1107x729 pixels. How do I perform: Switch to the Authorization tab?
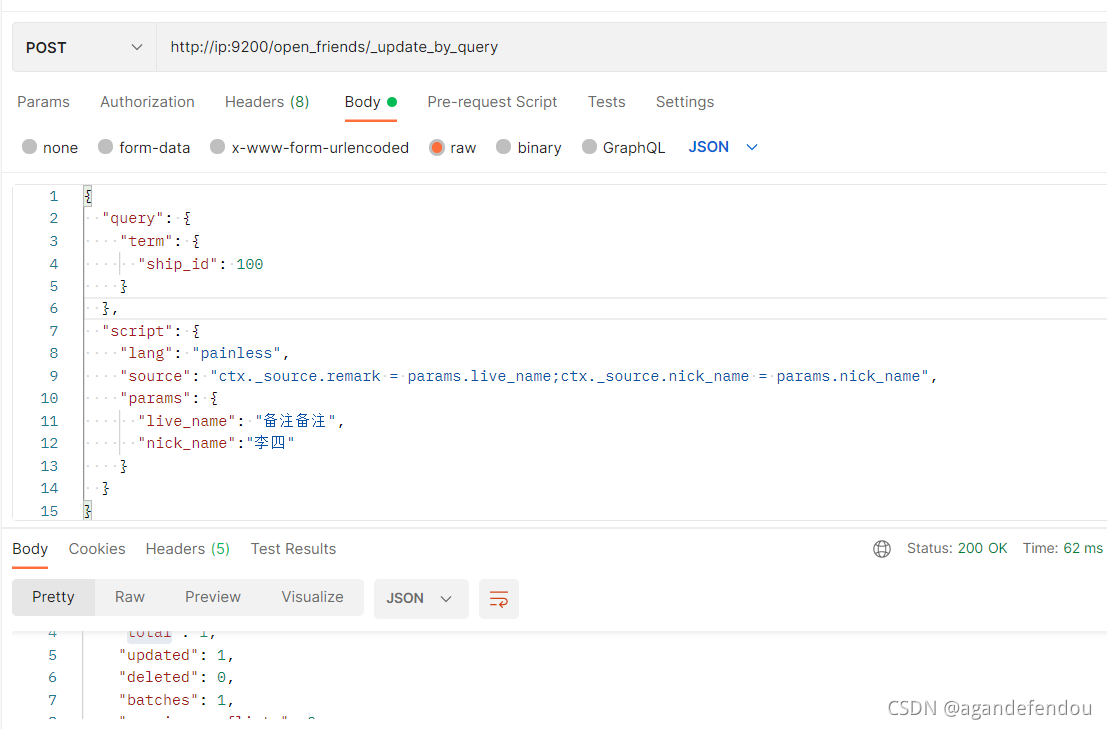146,101
